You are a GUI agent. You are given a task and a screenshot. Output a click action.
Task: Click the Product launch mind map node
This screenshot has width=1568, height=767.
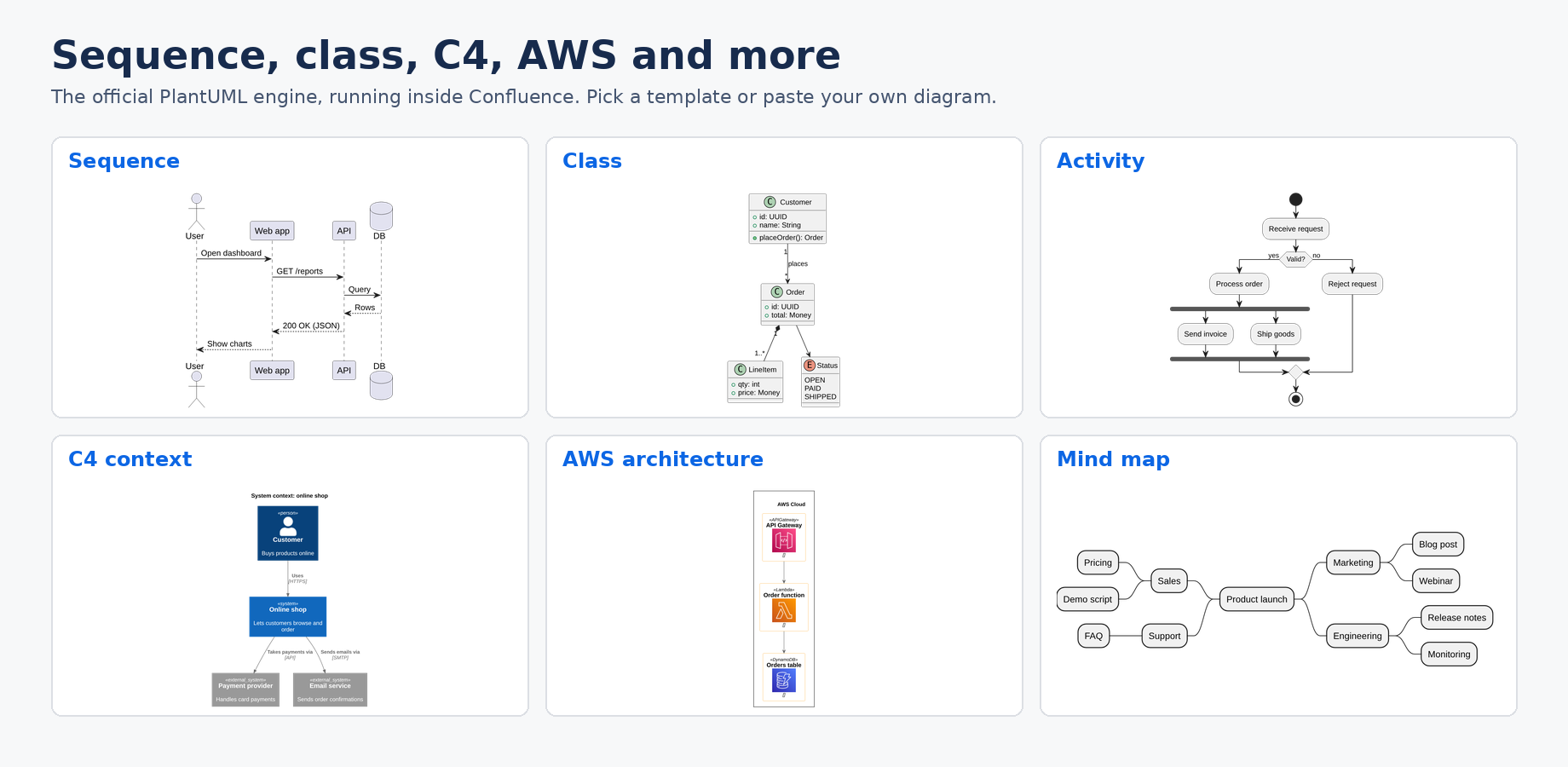tap(1257, 599)
